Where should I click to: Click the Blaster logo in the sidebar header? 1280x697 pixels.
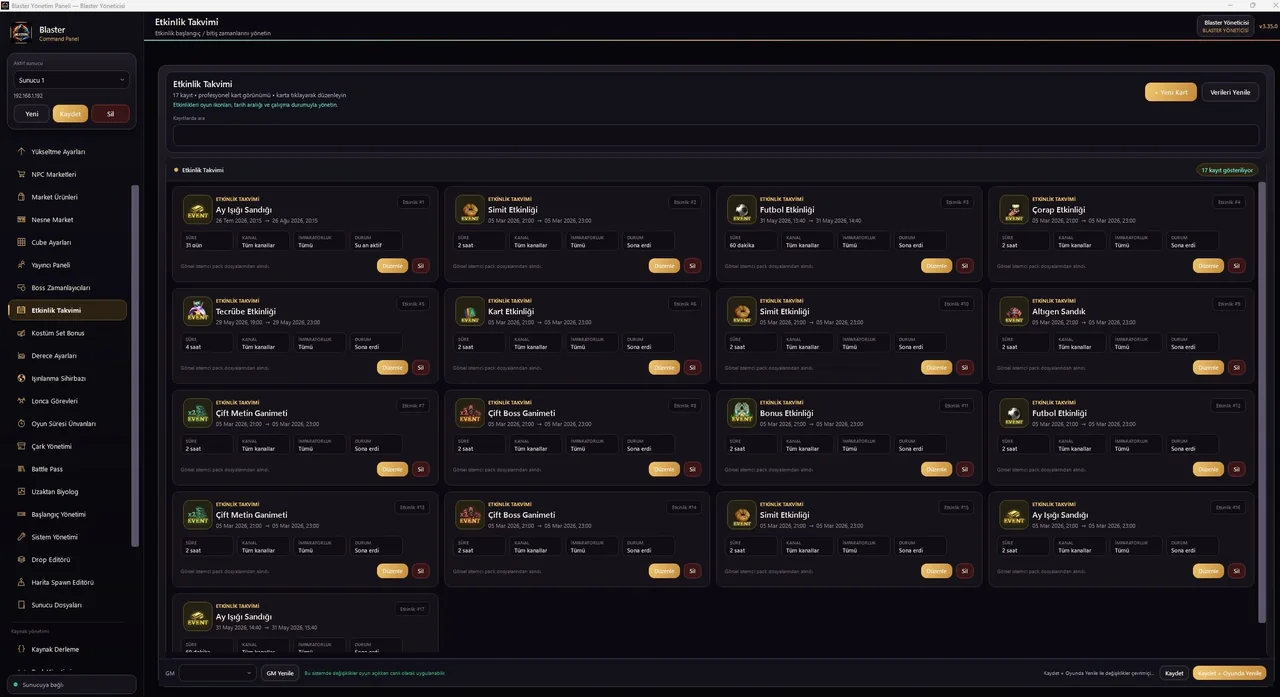21,33
